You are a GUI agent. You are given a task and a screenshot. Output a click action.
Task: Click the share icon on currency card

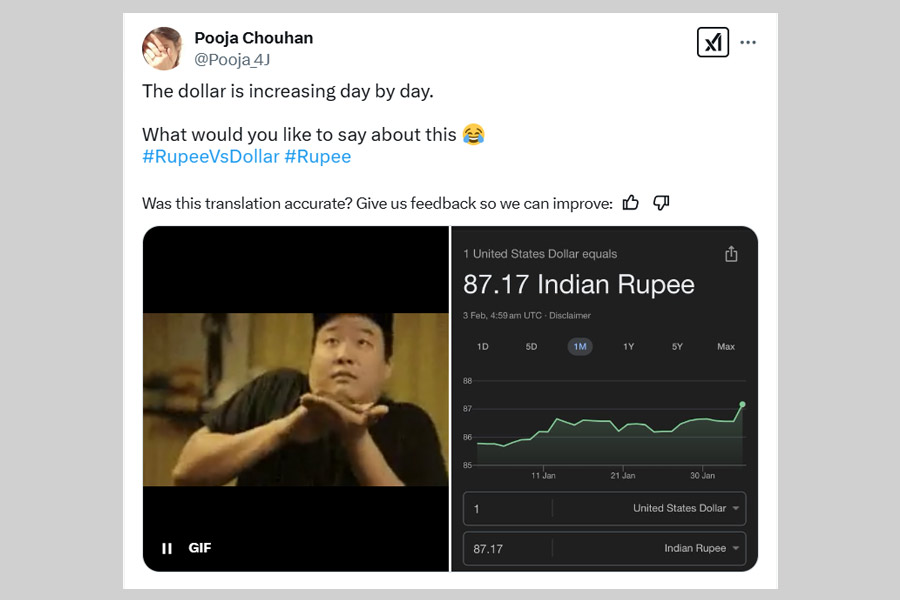731,254
